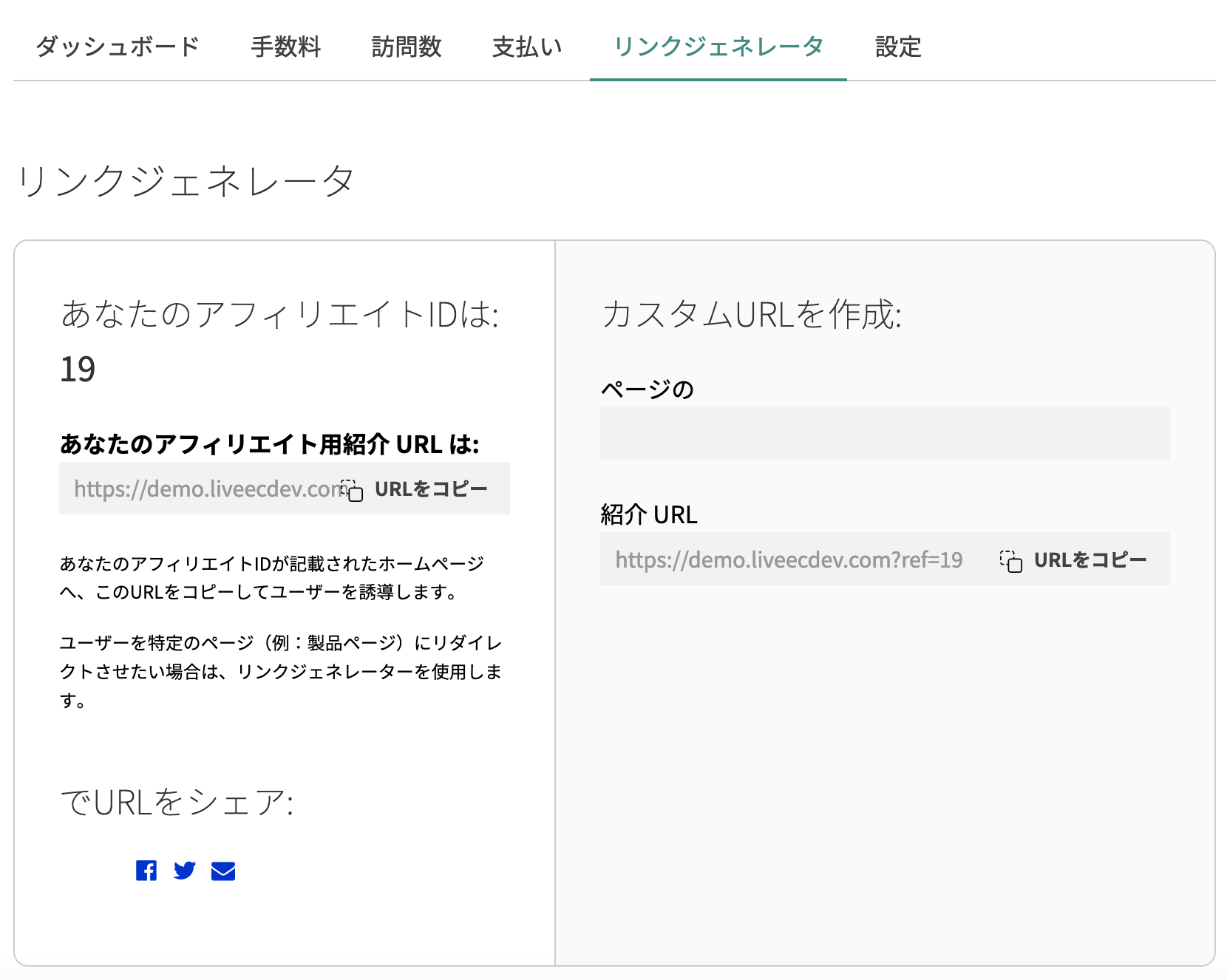This screenshot has width=1227, height=980.
Task: Share the URL via email icon
Action: tap(223, 871)
